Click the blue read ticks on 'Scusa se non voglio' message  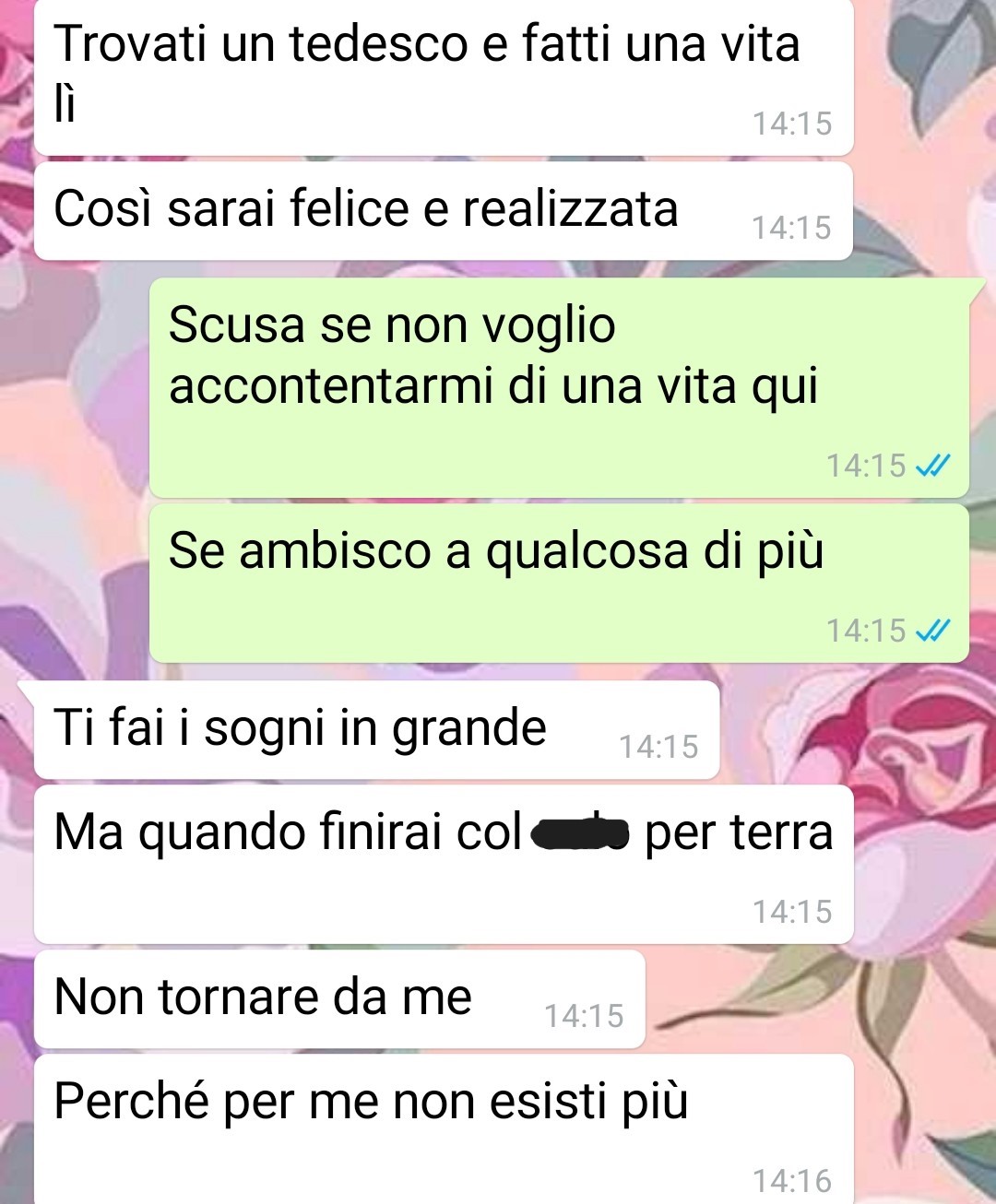[932, 466]
